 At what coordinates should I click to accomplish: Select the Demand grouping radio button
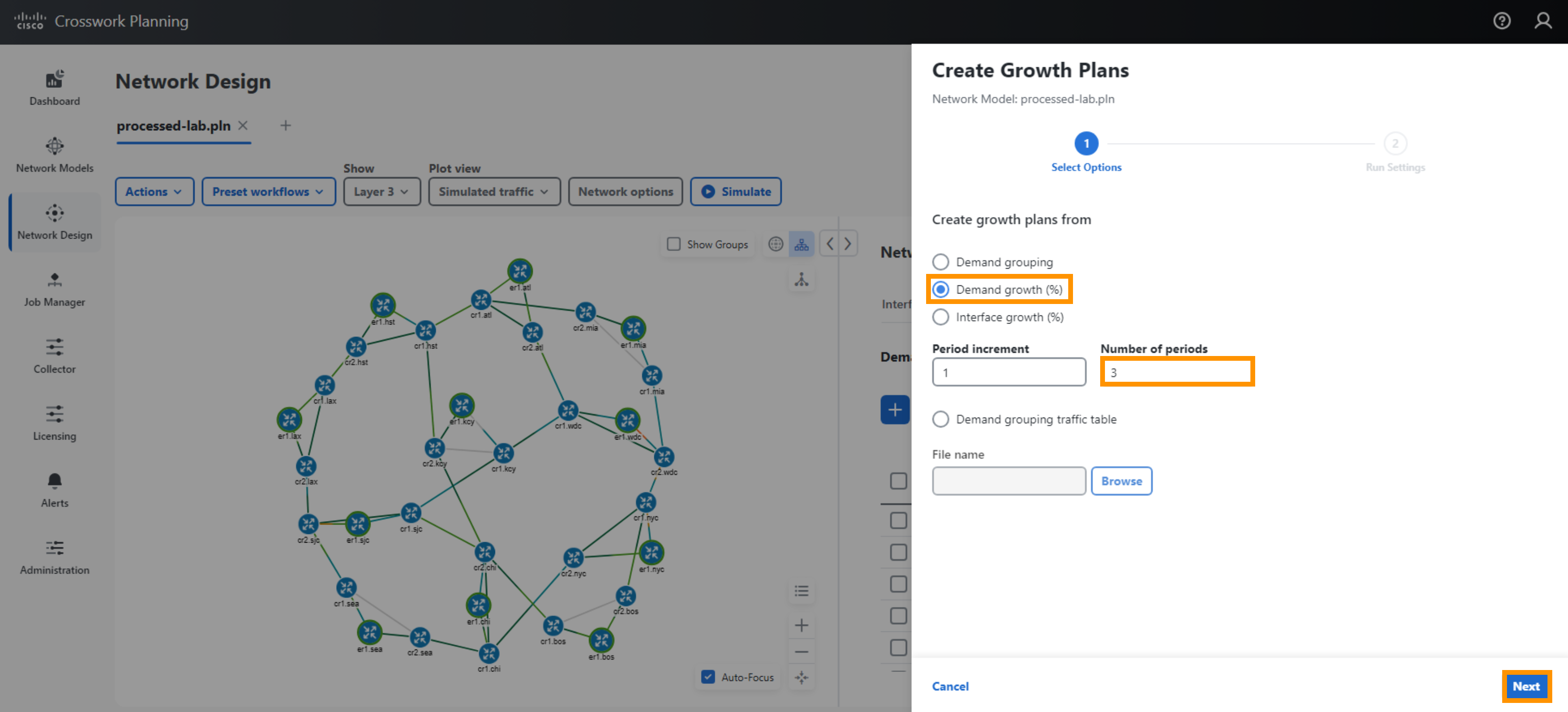(940, 261)
